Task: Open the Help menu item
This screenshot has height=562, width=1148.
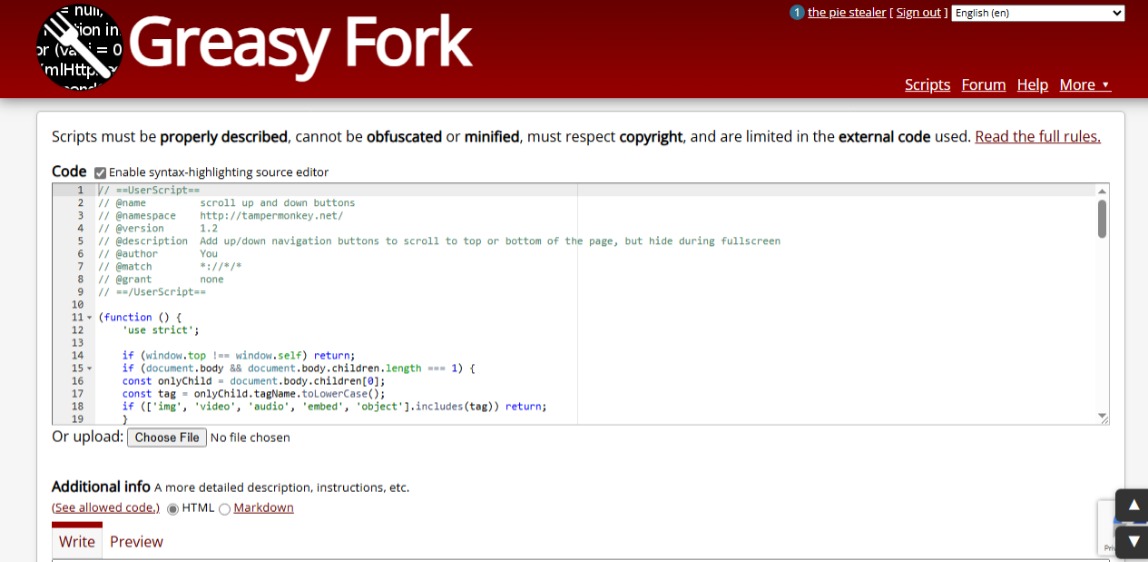Action: pyautogui.click(x=1032, y=85)
